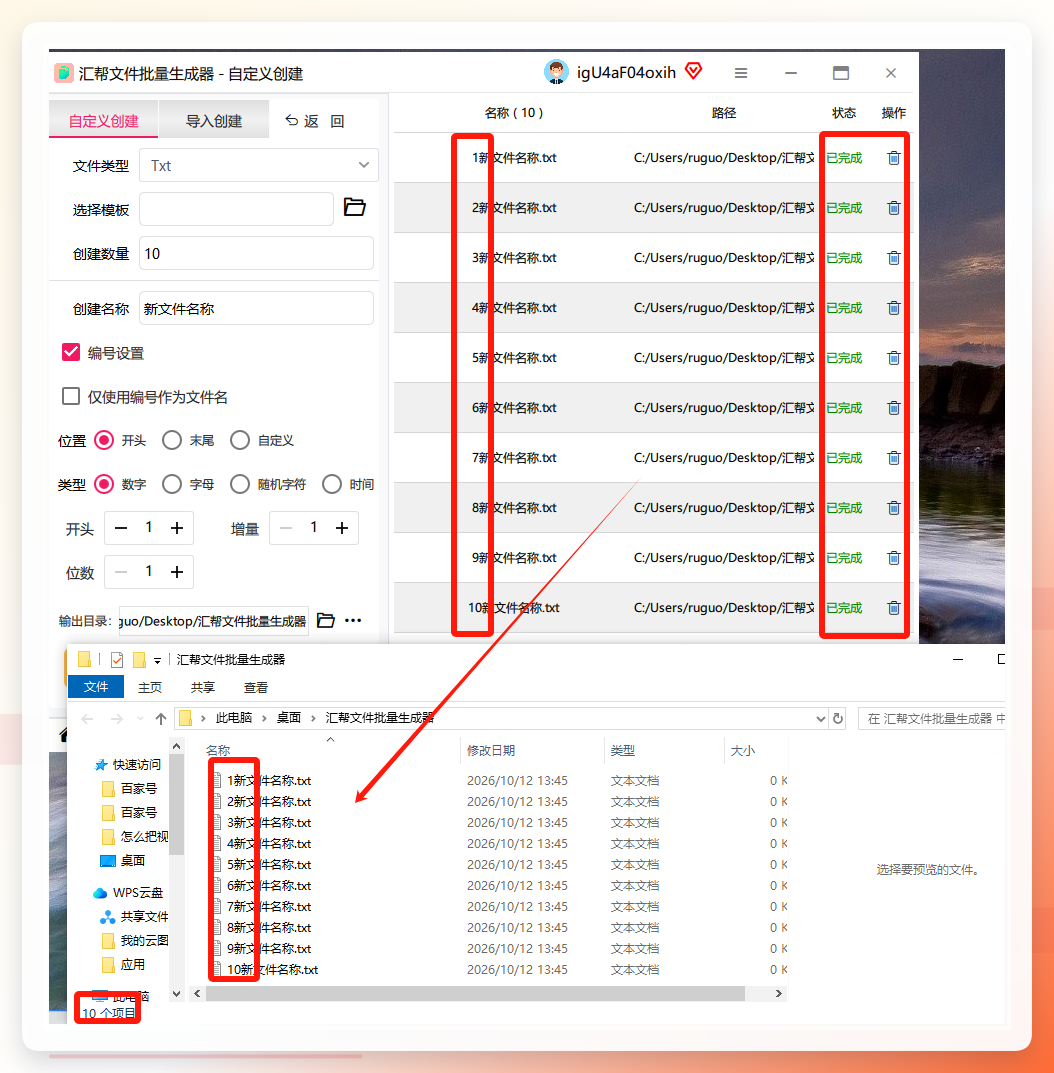Open Explorer quick access toolbar dropdown arrow
The image size is (1054, 1073).
click(x=157, y=660)
